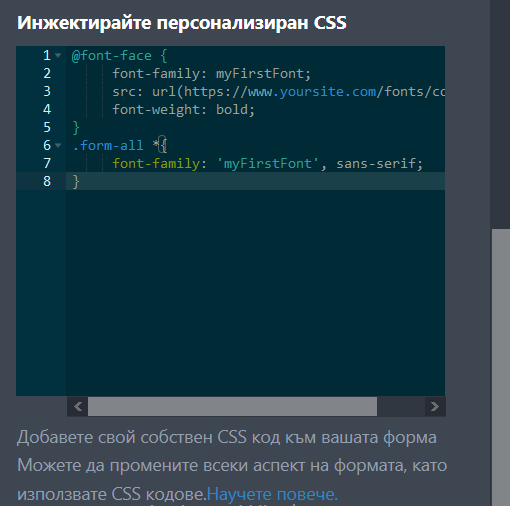Click the empty area of the CSS code editor
The height and width of the screenshot is (506, 510).
(x=255, y=293)
